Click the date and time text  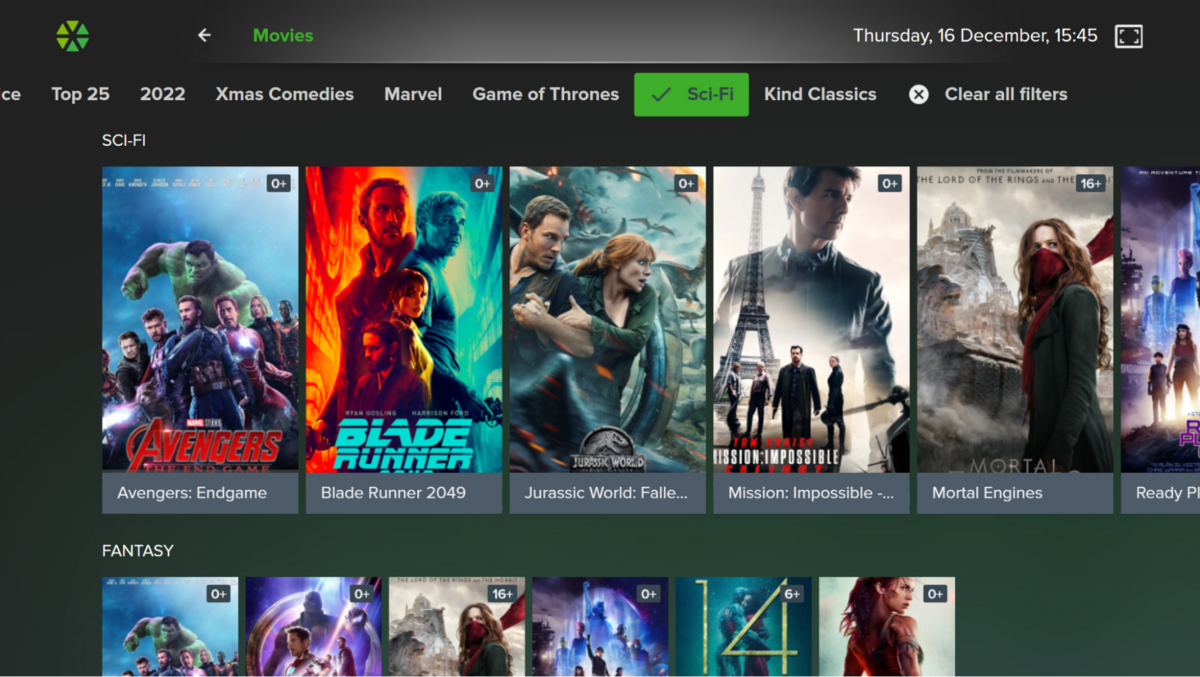pos(975,36)
